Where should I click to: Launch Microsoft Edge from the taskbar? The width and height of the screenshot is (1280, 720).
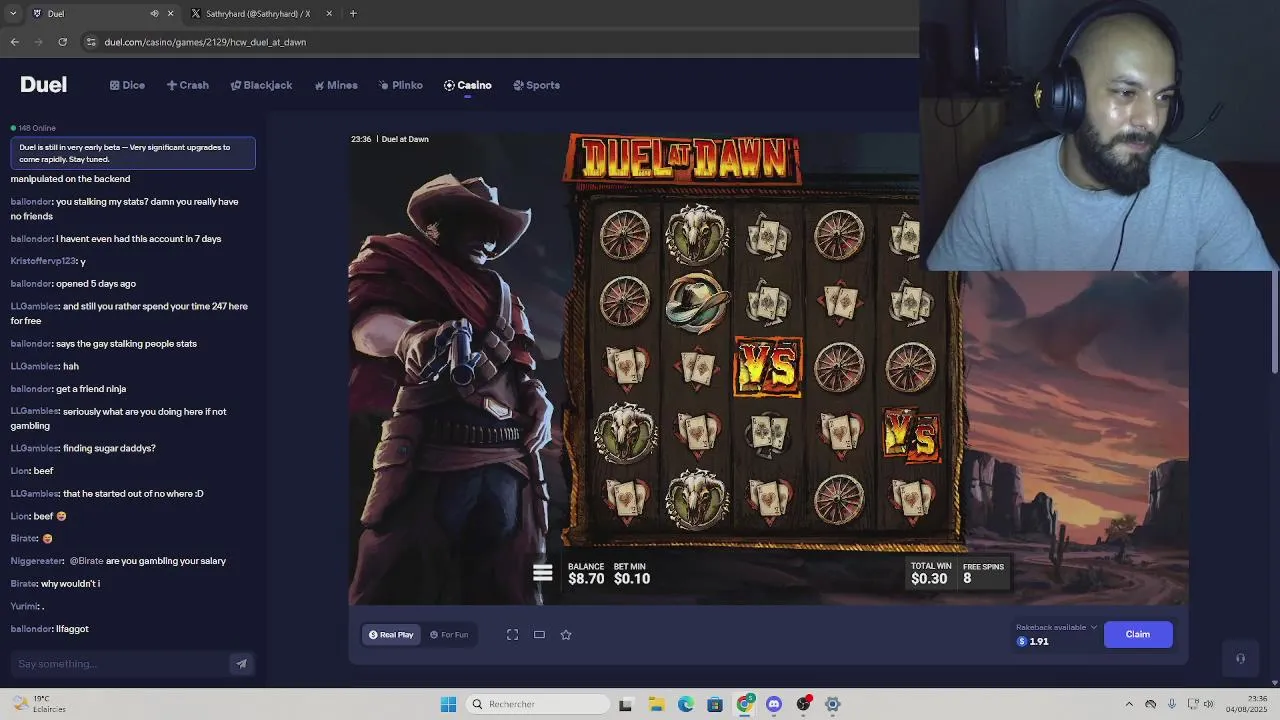[686, 704]
